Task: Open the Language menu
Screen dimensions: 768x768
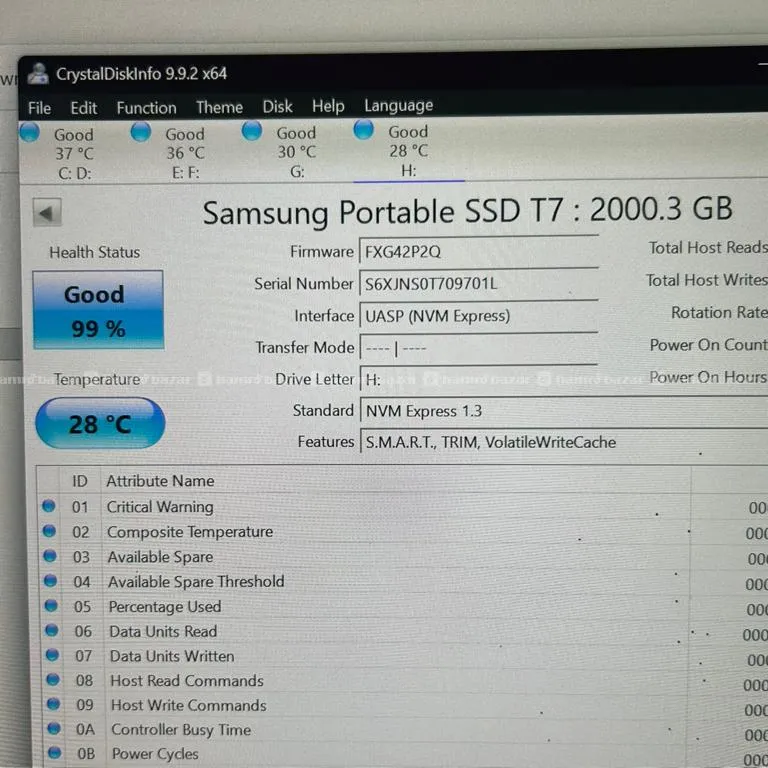Action: click(x=399, y=105)
